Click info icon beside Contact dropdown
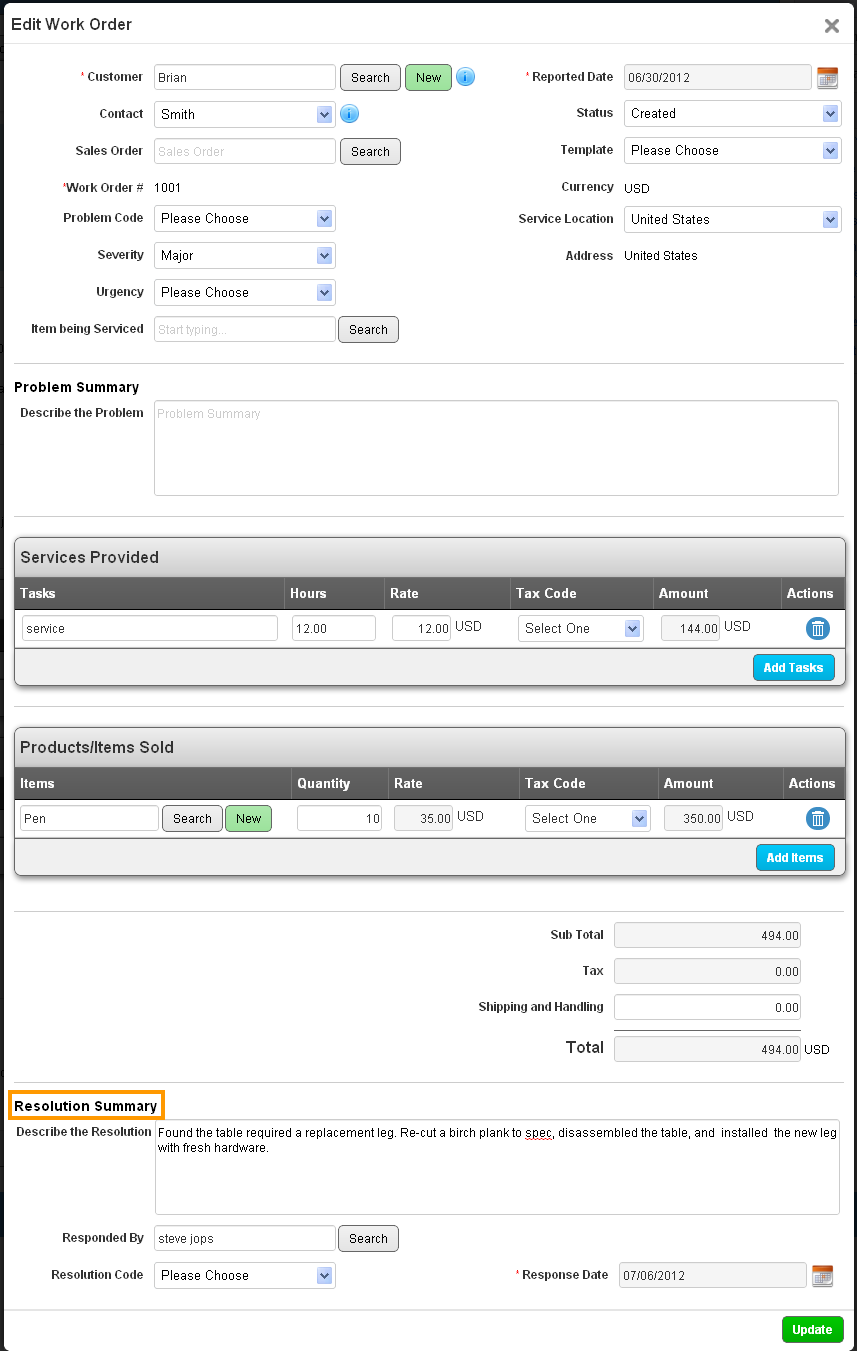This screenshot has height=1351, width=857. click(349, 114)
